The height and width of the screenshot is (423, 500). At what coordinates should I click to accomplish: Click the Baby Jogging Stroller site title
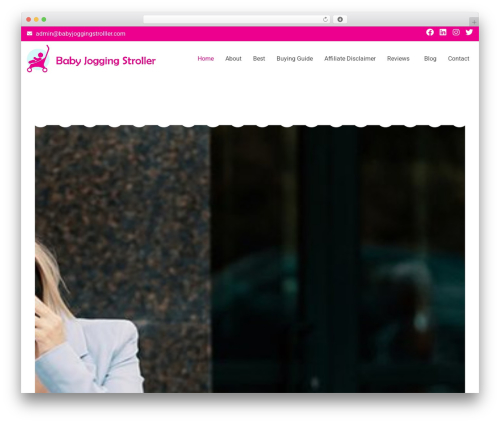106,61
